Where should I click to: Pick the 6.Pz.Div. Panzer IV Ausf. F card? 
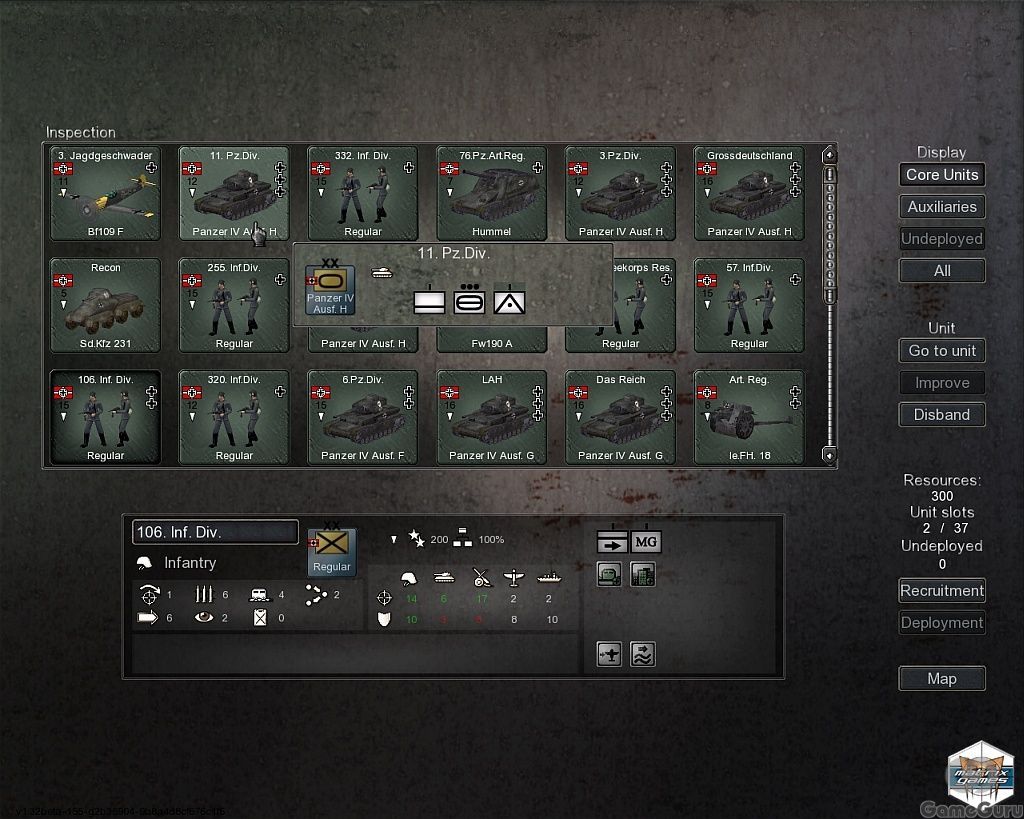click(x=362, y=417)
